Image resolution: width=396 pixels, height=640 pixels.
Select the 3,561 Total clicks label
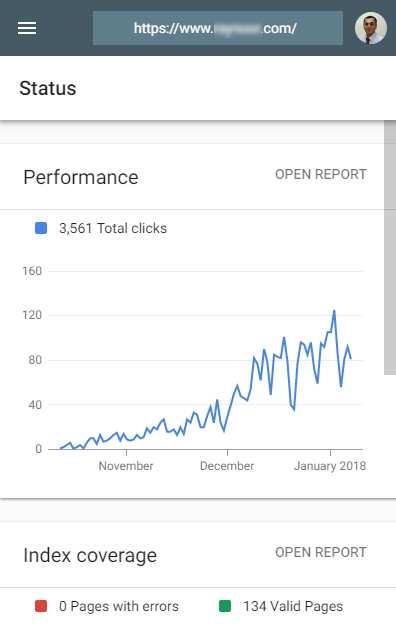[x=113, y=228]
